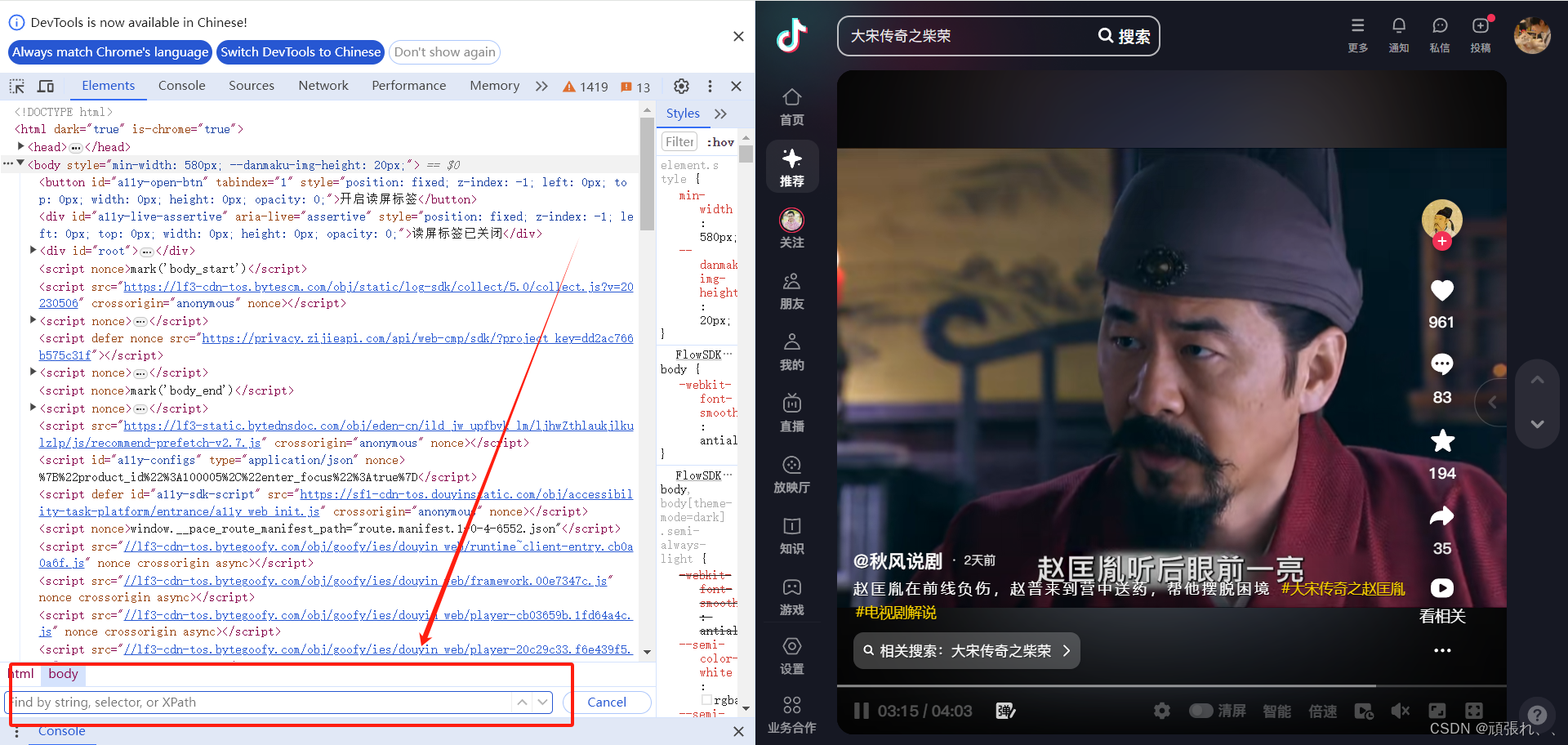
Task: Jump to next search result arrow
Action: coord(542,703)
